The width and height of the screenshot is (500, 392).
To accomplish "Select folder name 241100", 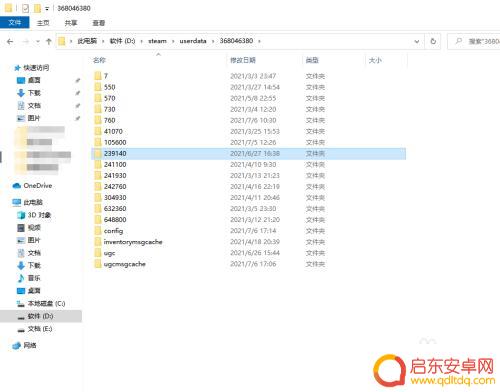I will click(x=115, y=164).
